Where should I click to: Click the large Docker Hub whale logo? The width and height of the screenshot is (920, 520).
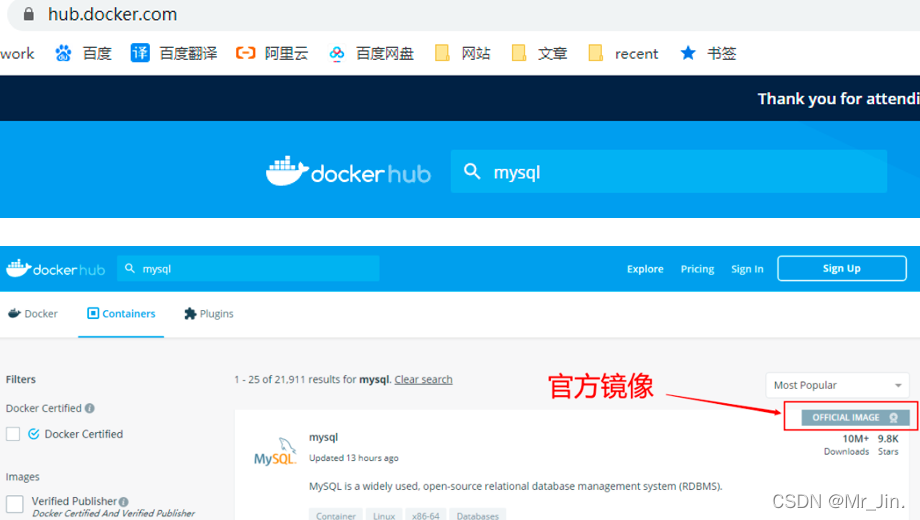[348, 171]
